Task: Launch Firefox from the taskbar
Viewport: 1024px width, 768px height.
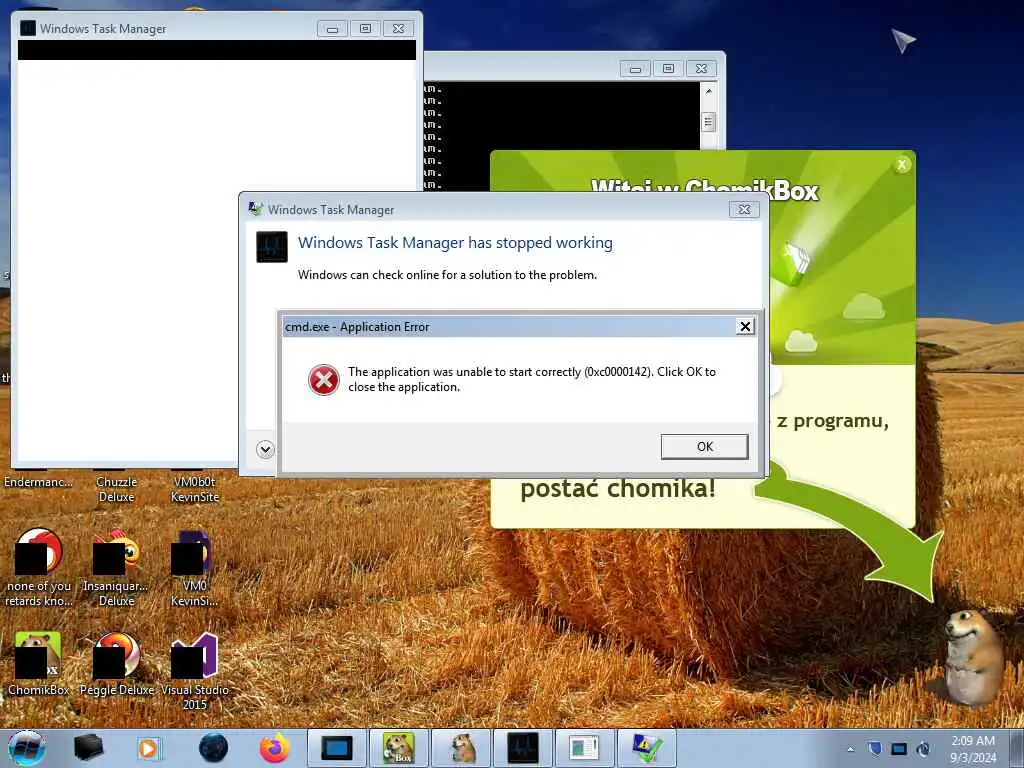Action: pos(275,748)
